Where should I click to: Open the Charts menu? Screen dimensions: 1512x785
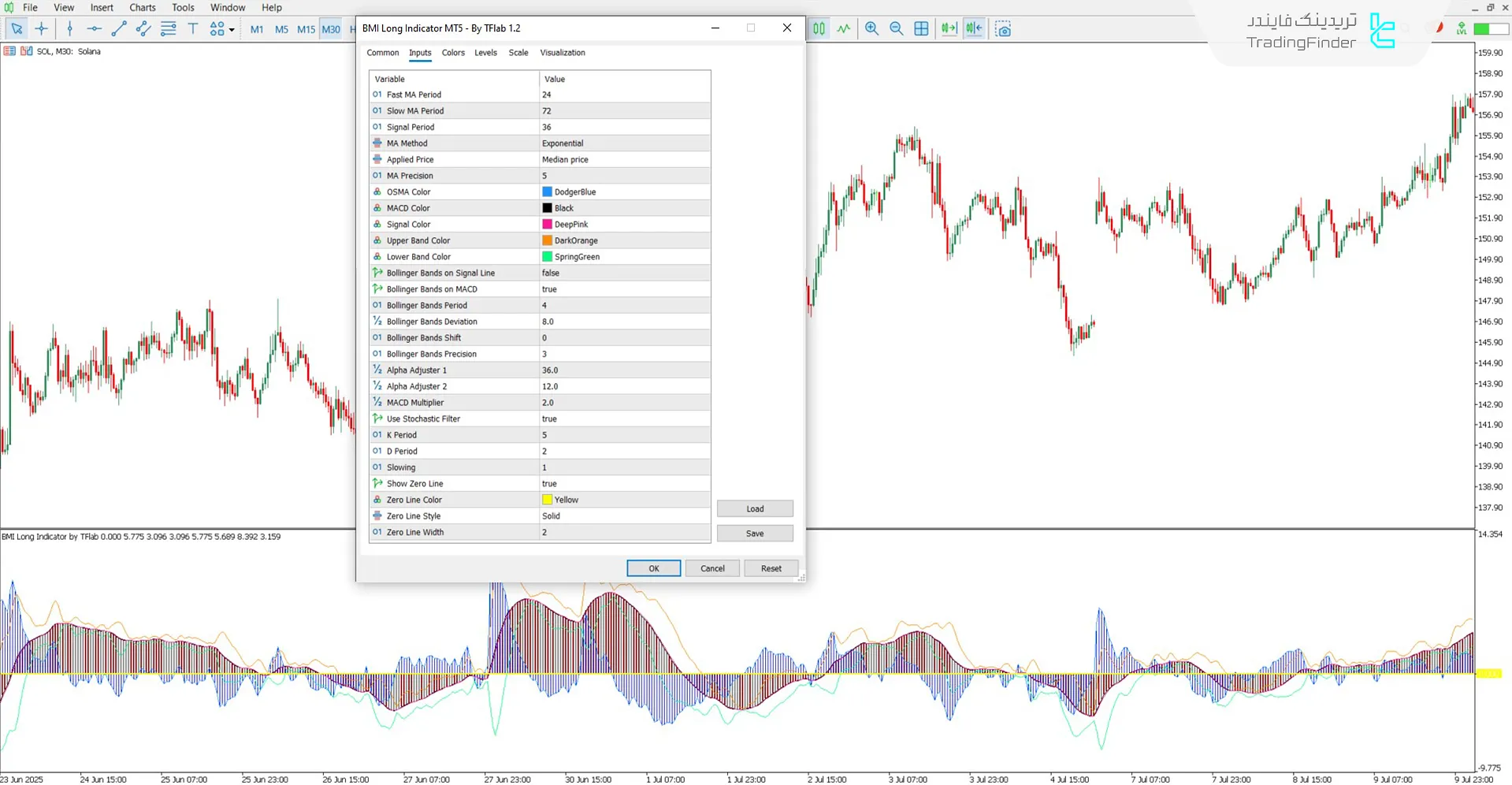coord(143,8)
